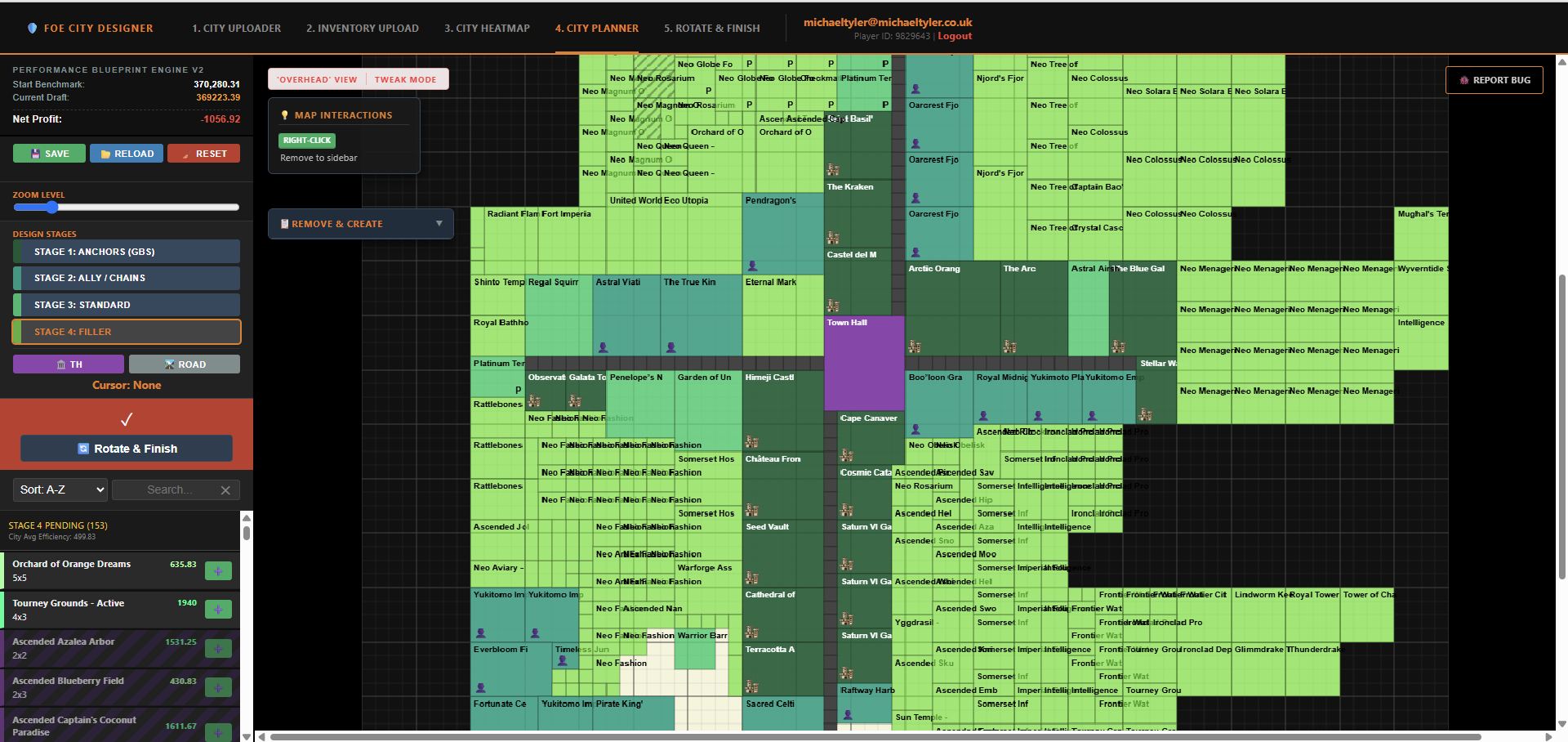Select the Castel del M building tile
Viewport: 1568px width, 742px height.
point(857,281)
